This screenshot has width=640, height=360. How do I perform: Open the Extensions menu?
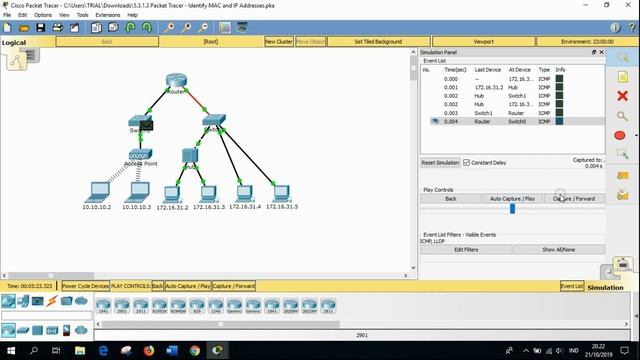pyautogui.click(x=108, y=15)
